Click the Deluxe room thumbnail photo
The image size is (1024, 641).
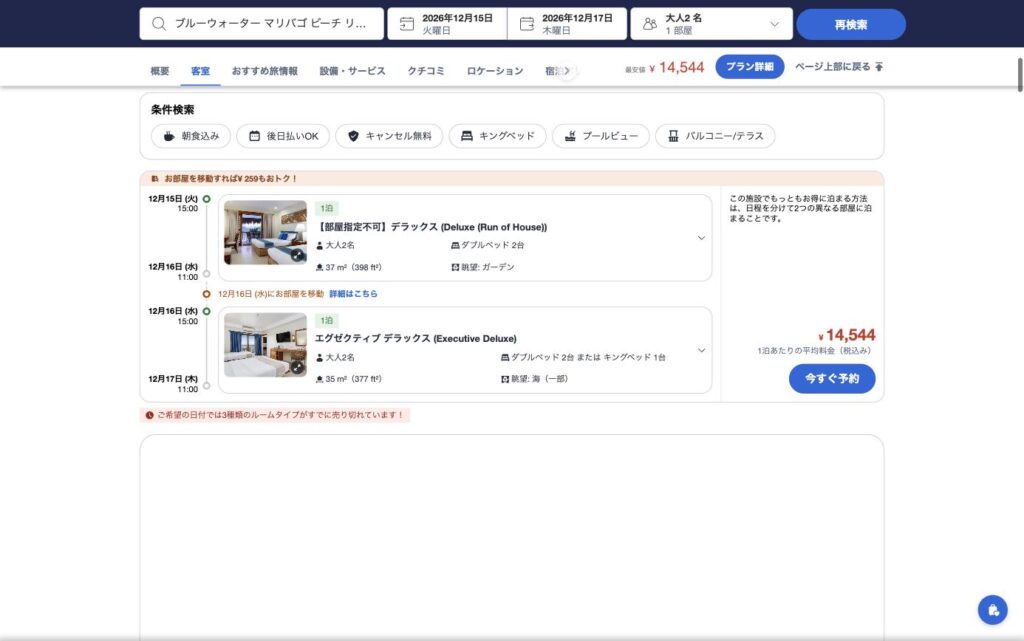click(x=265, y=232)
